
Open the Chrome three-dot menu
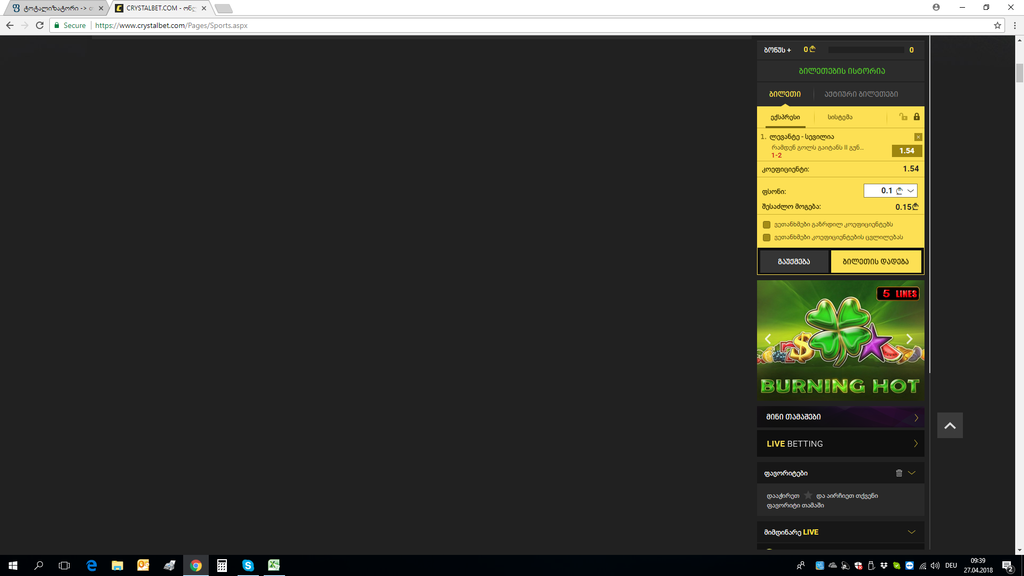[x=1015, y=25]
